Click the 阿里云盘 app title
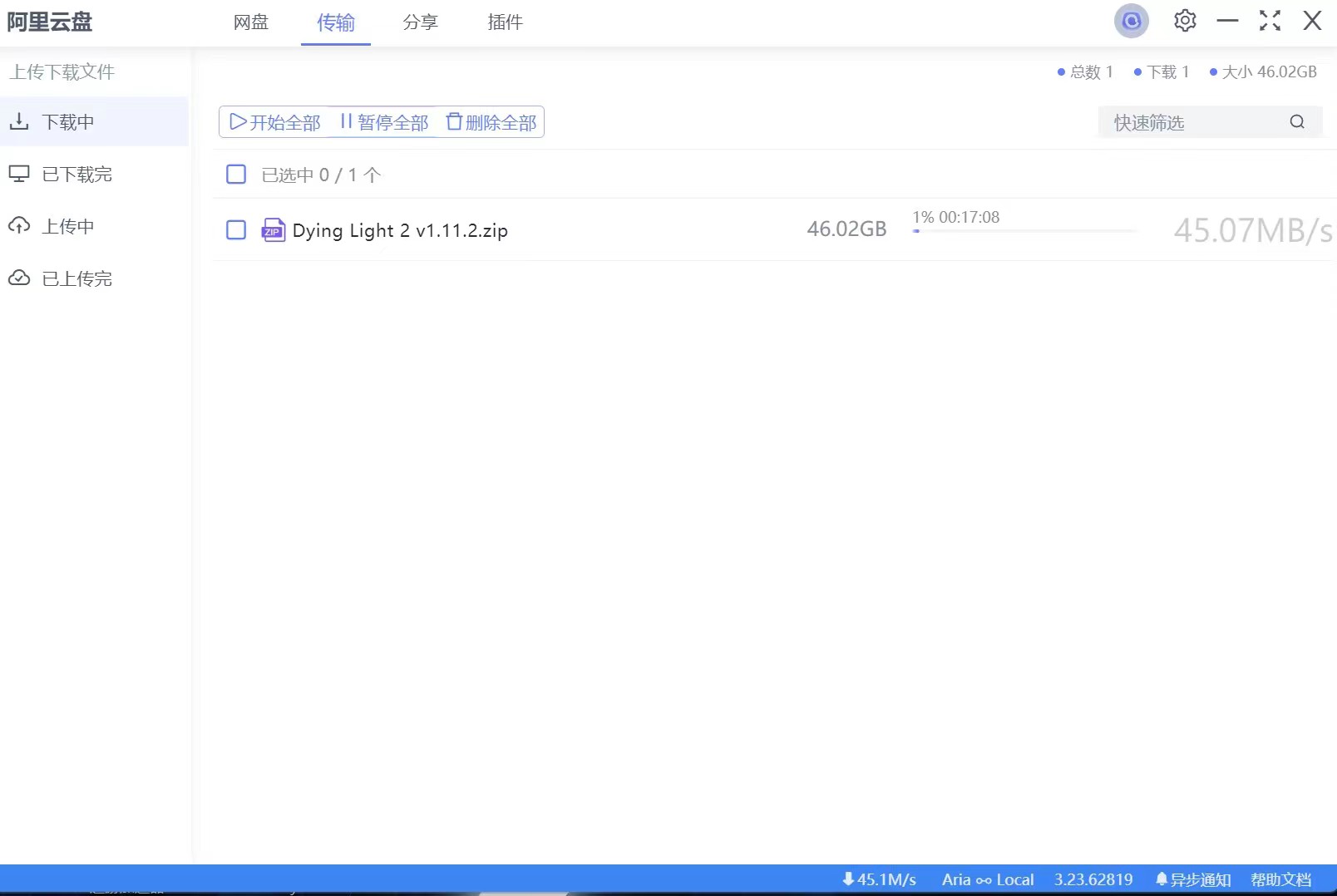Image resolution: width=1337 pixels, height=896 pixels. pyautogui.click(x=50, y=22)
